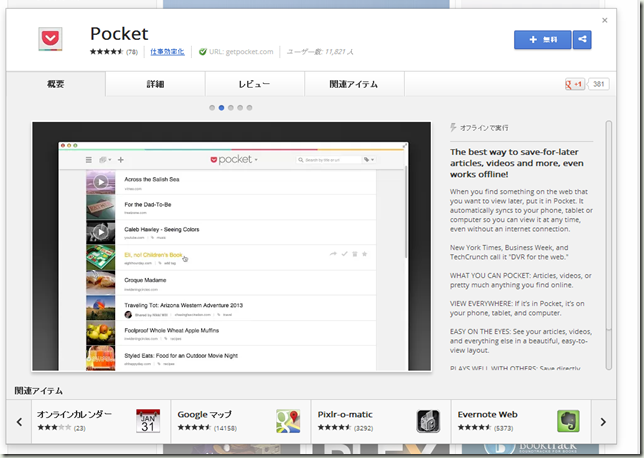Open the tag filter dropdown in Pocket preview toolbar
Screen dimensions: 644x458
click(x=105, y=160)
